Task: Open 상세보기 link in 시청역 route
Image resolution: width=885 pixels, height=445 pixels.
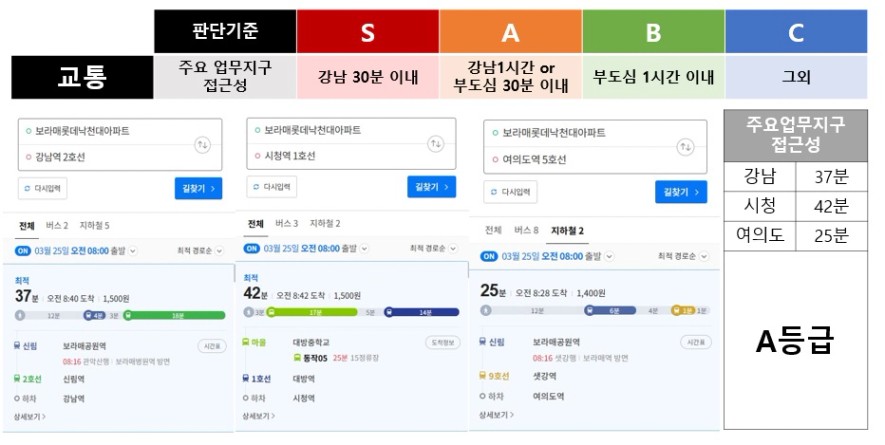Action: [x=259, y=416]
